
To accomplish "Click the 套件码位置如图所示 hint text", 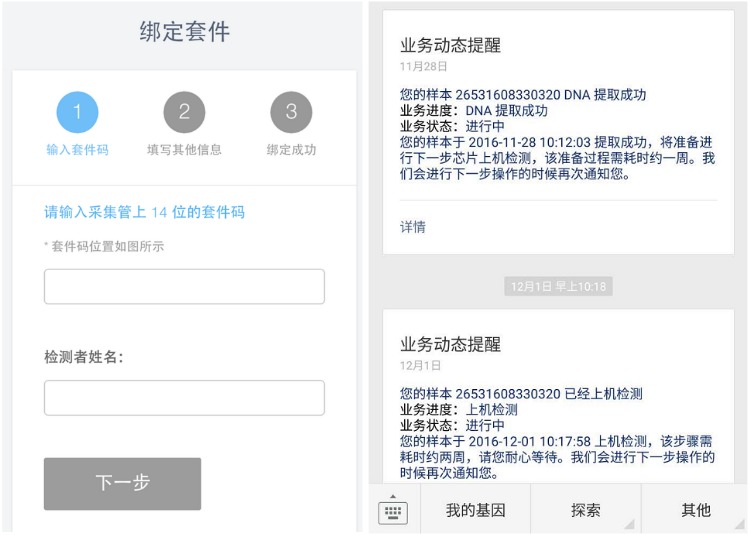I will tap(104, 246).
